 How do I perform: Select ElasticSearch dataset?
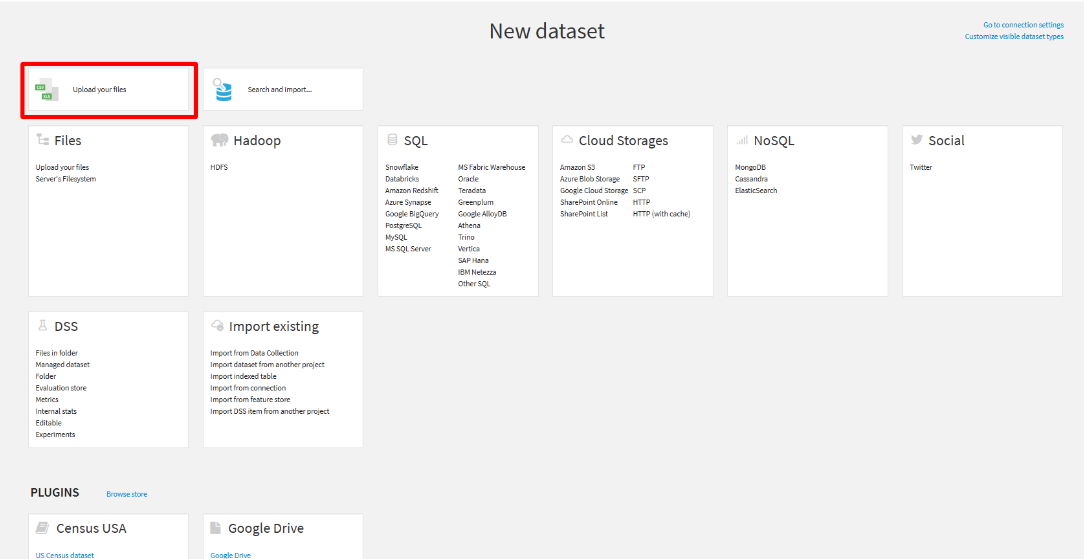[x=756, y=191]
